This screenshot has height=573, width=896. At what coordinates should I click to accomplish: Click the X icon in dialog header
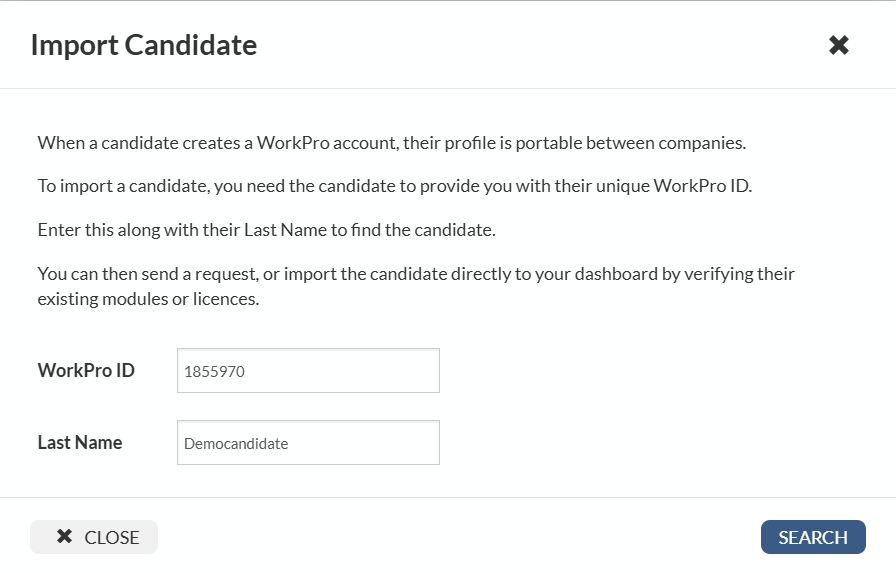pos(838,45)
